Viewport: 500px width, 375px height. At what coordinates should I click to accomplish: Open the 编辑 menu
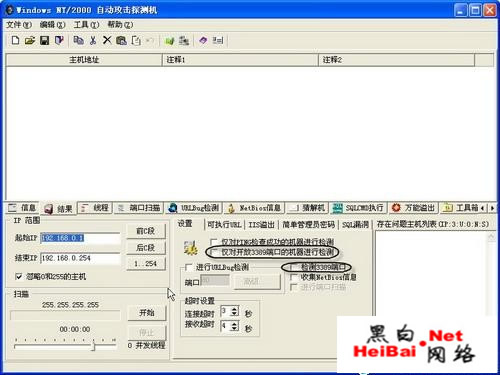pyautogui.click(x=52, y=25)
